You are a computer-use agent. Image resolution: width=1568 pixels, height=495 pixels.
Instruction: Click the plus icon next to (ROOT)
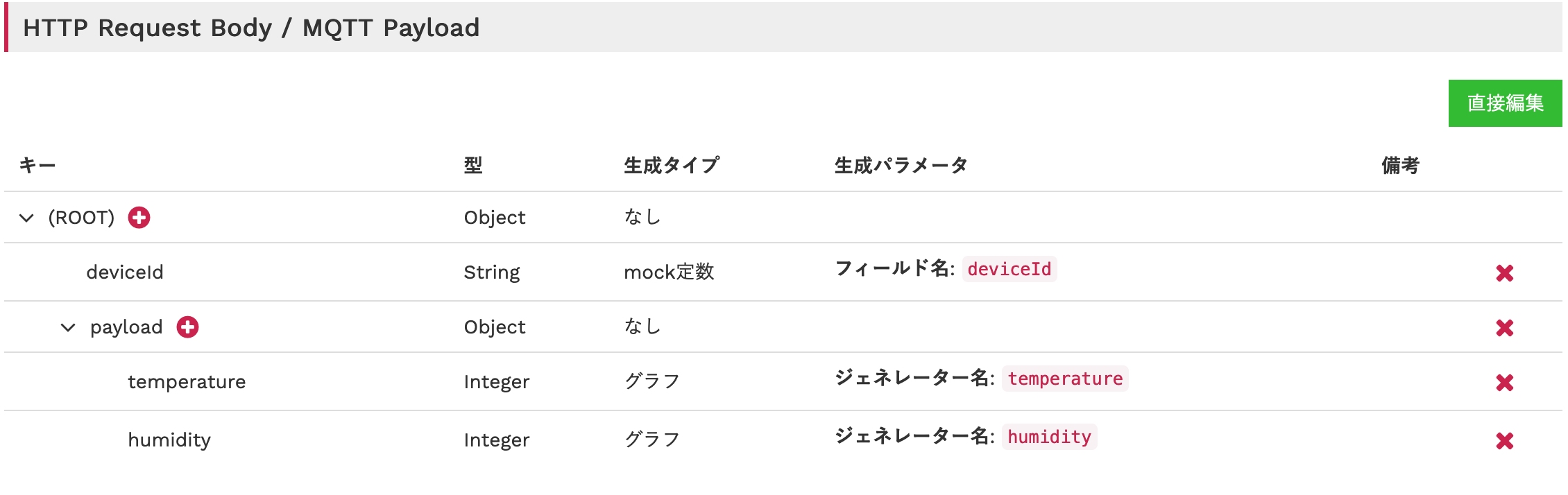tap(139, 218)
